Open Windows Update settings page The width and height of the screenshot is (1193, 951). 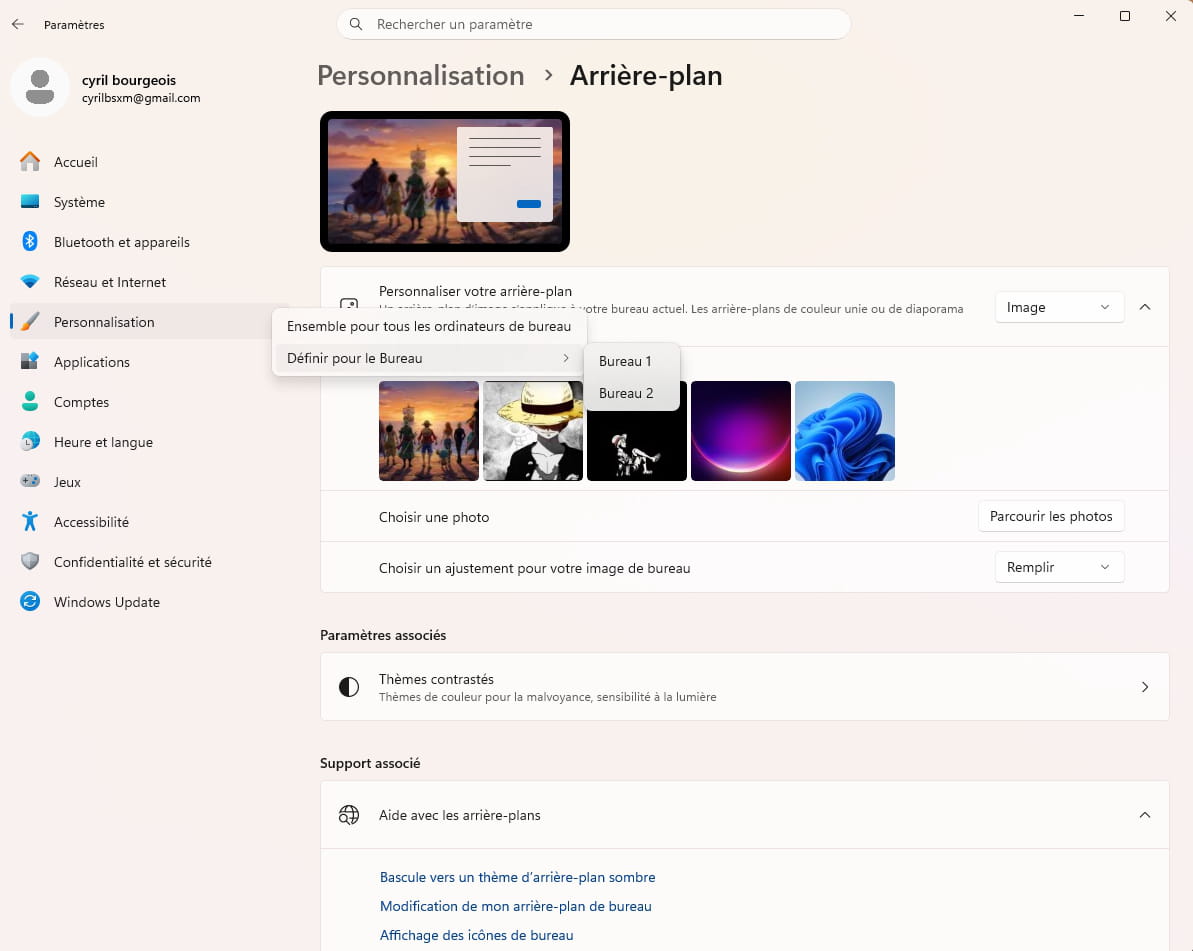pos(148,602)
